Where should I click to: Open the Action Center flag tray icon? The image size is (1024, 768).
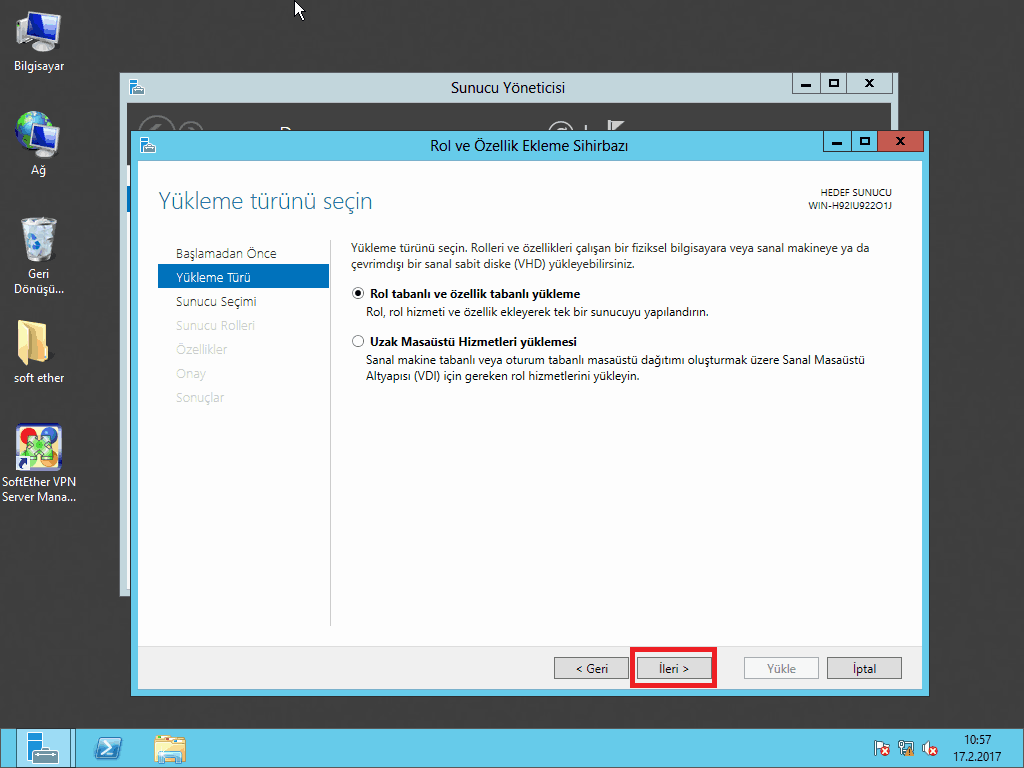point(882,748)
